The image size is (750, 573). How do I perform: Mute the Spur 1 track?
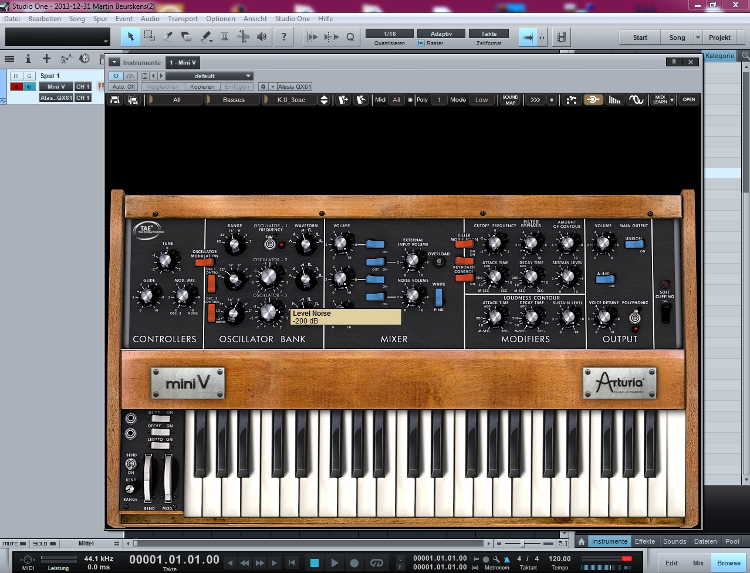click(x=16, y=76)
